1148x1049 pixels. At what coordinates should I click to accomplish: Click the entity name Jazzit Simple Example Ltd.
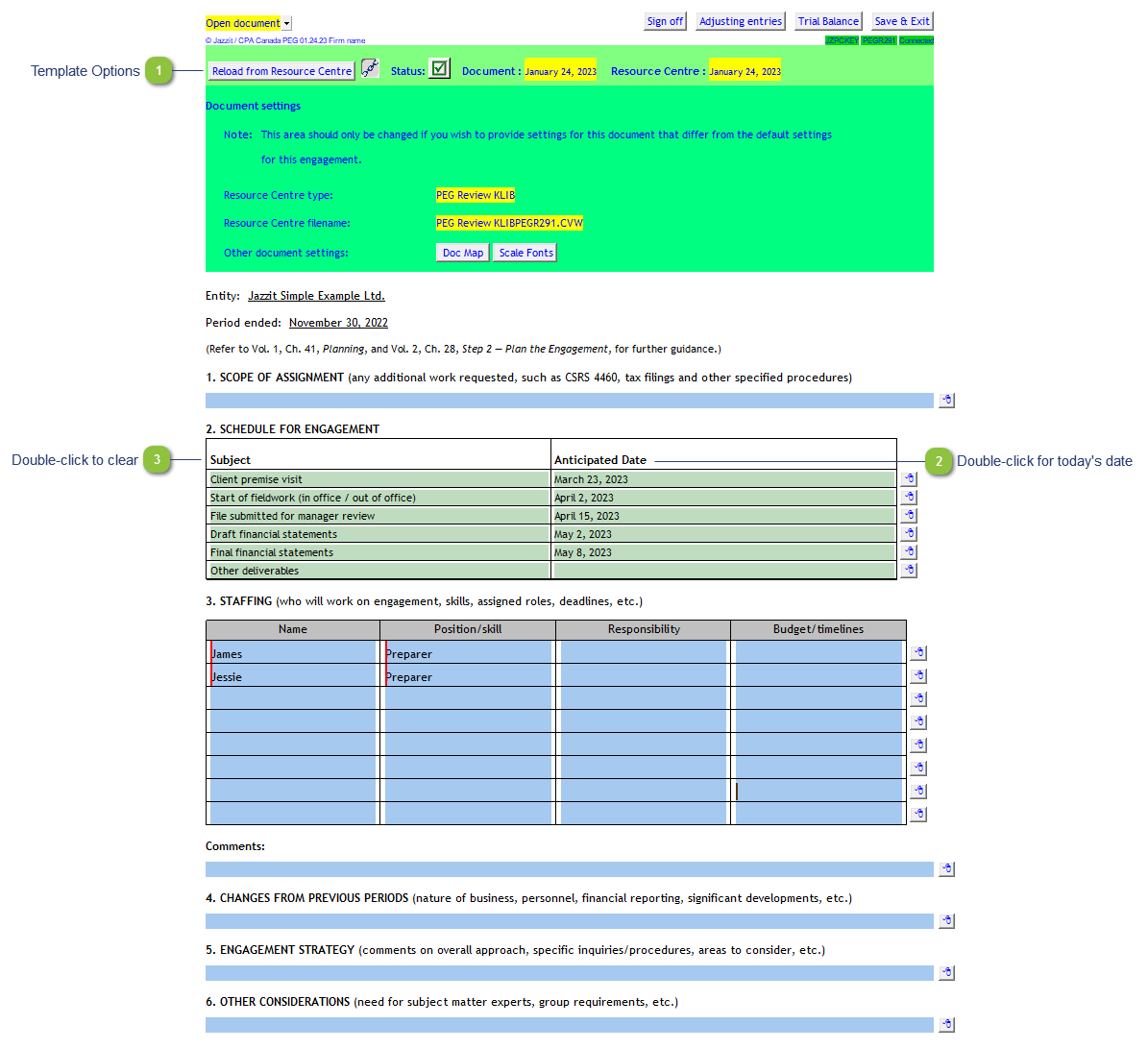point(316,296)
